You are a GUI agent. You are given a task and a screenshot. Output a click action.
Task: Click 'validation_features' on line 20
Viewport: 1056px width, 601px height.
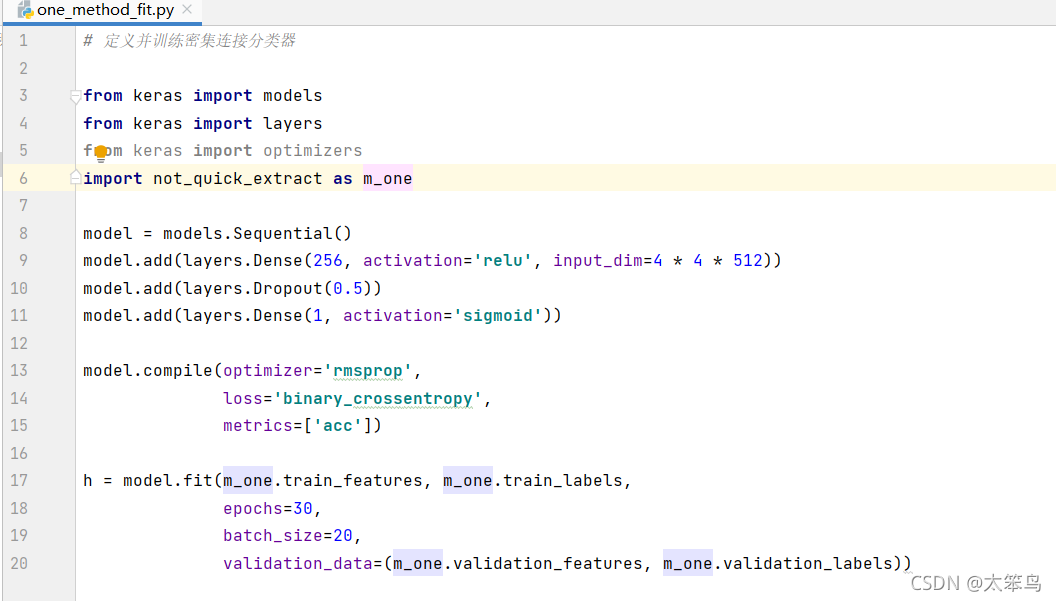tap(548, 564)
